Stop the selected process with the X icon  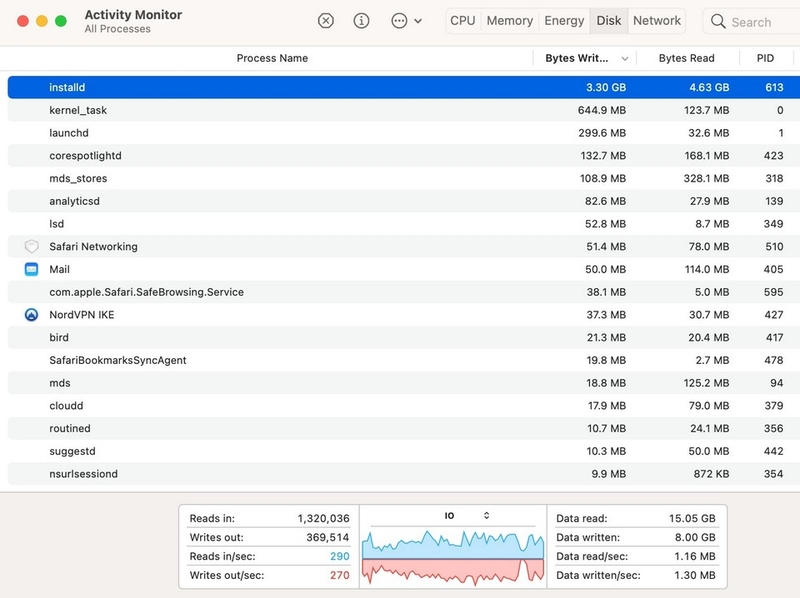(326, 21)
